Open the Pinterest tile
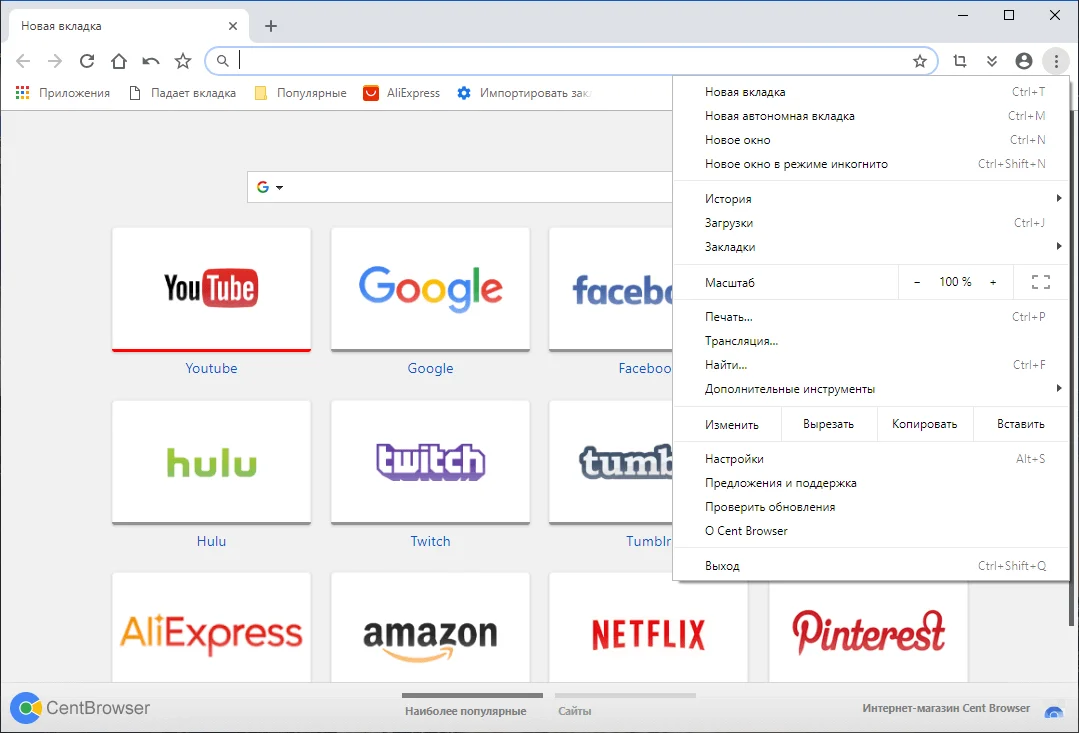Screen dimensions: 1079x733 pyautogui.click(x=868, y=631)
